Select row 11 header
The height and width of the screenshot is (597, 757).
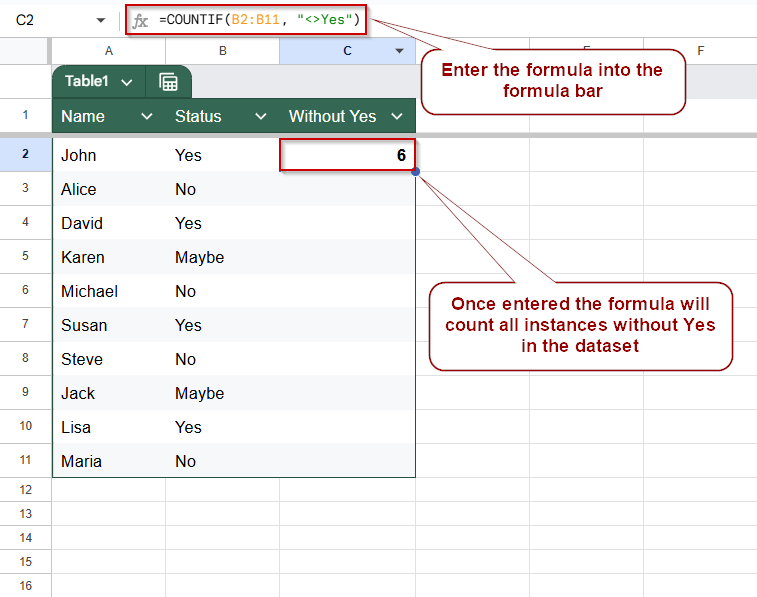point(25,460)
